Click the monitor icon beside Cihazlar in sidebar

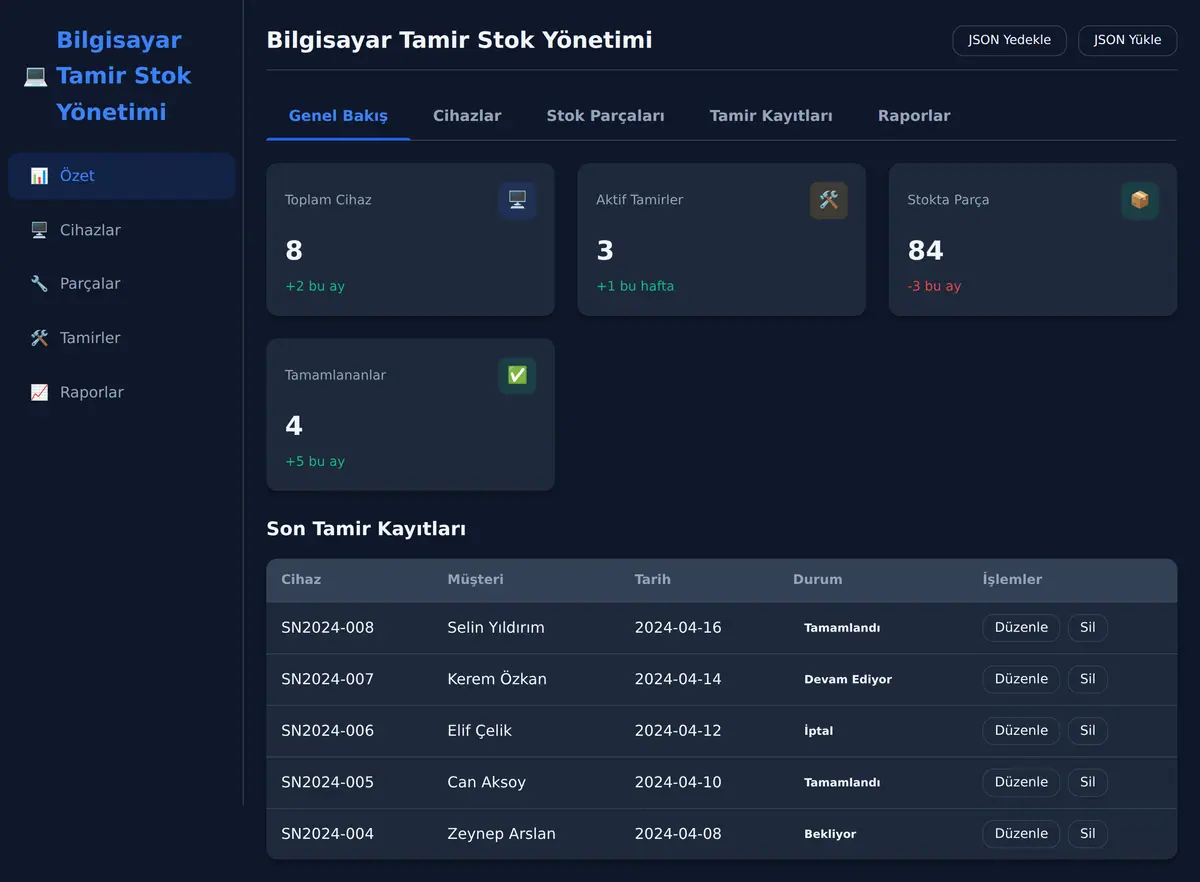coord(39,230)
